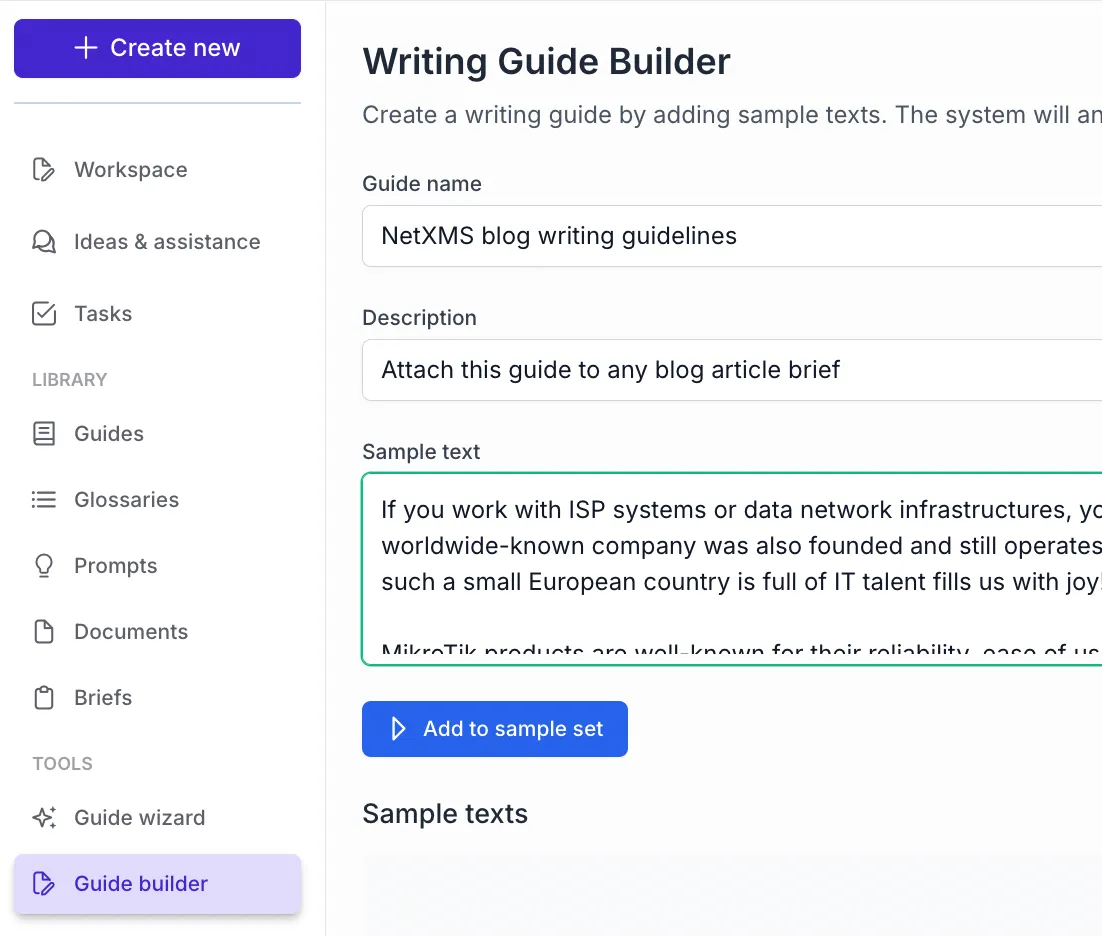Viewport: 1102px width, 936px height.
Task: Select the Briefs clipboard icon
Action: [44, 697]
